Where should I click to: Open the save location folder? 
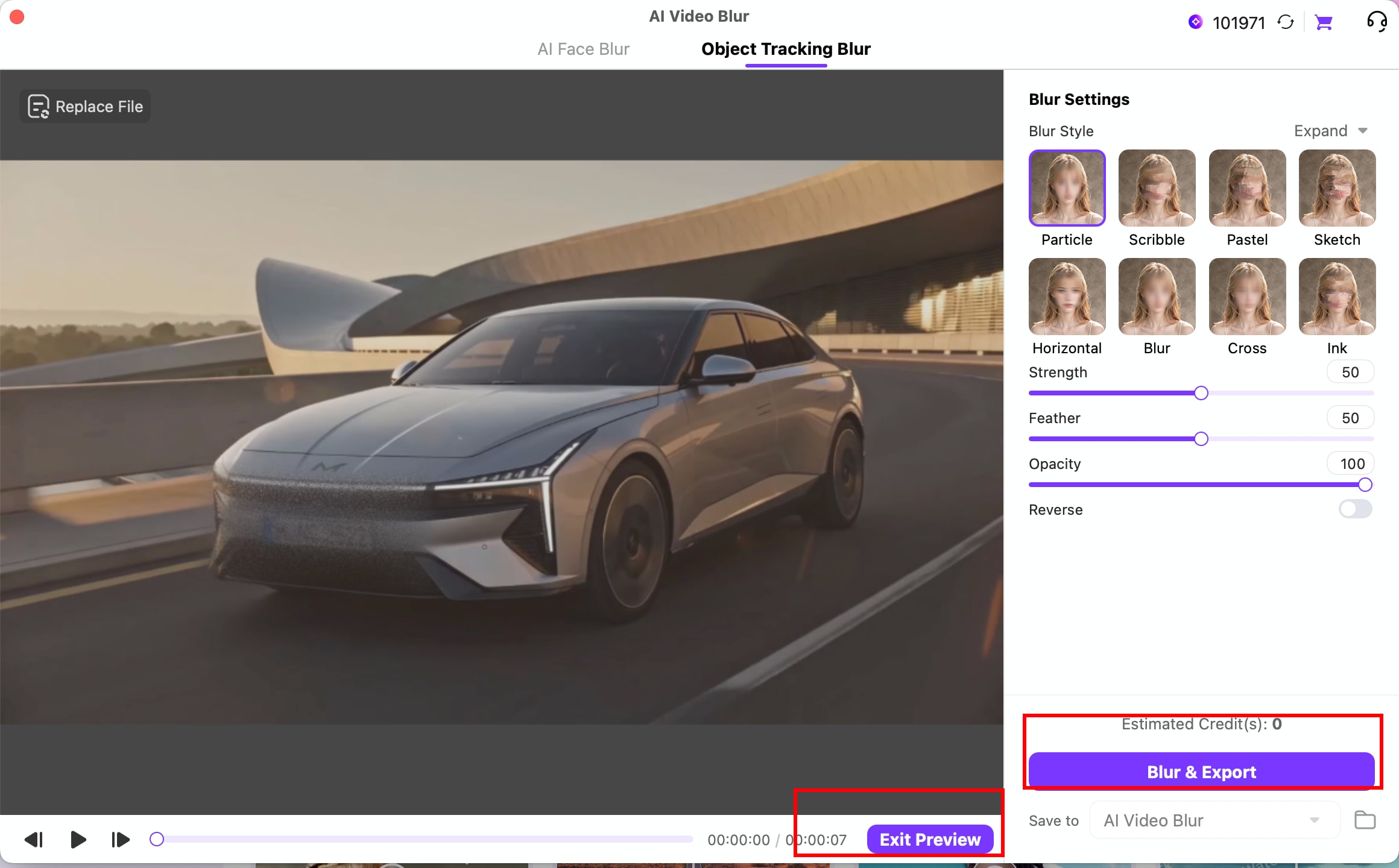[1365, 820]
